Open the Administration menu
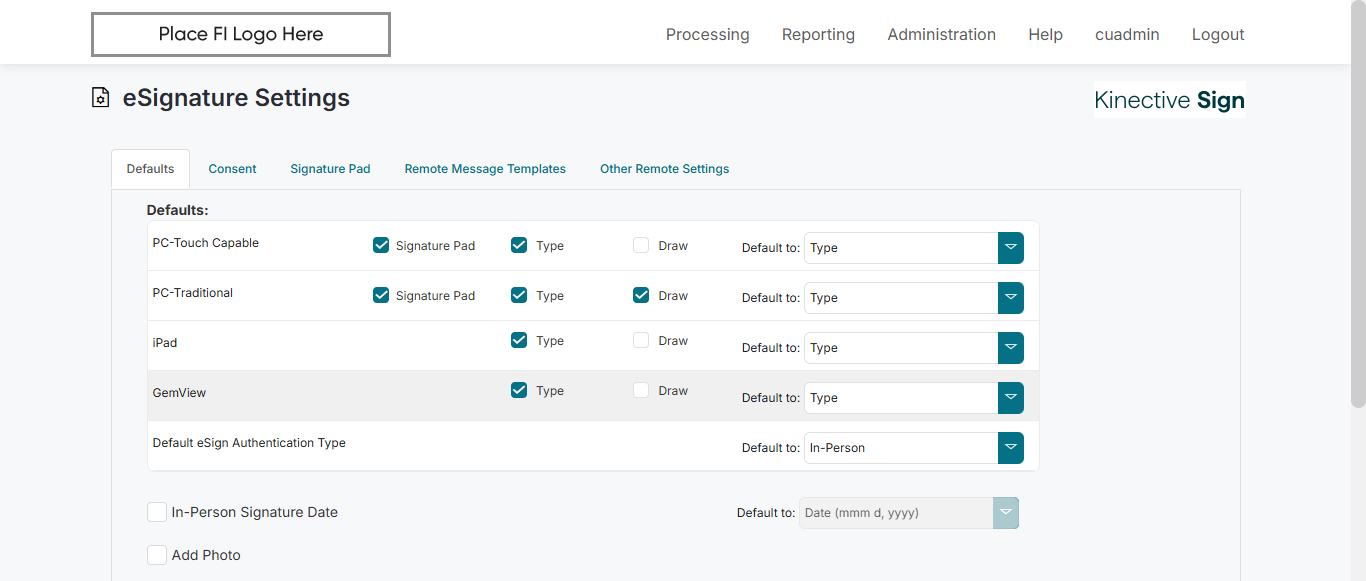This screenshot has width=1366, height=581. (x=941, y=35)
